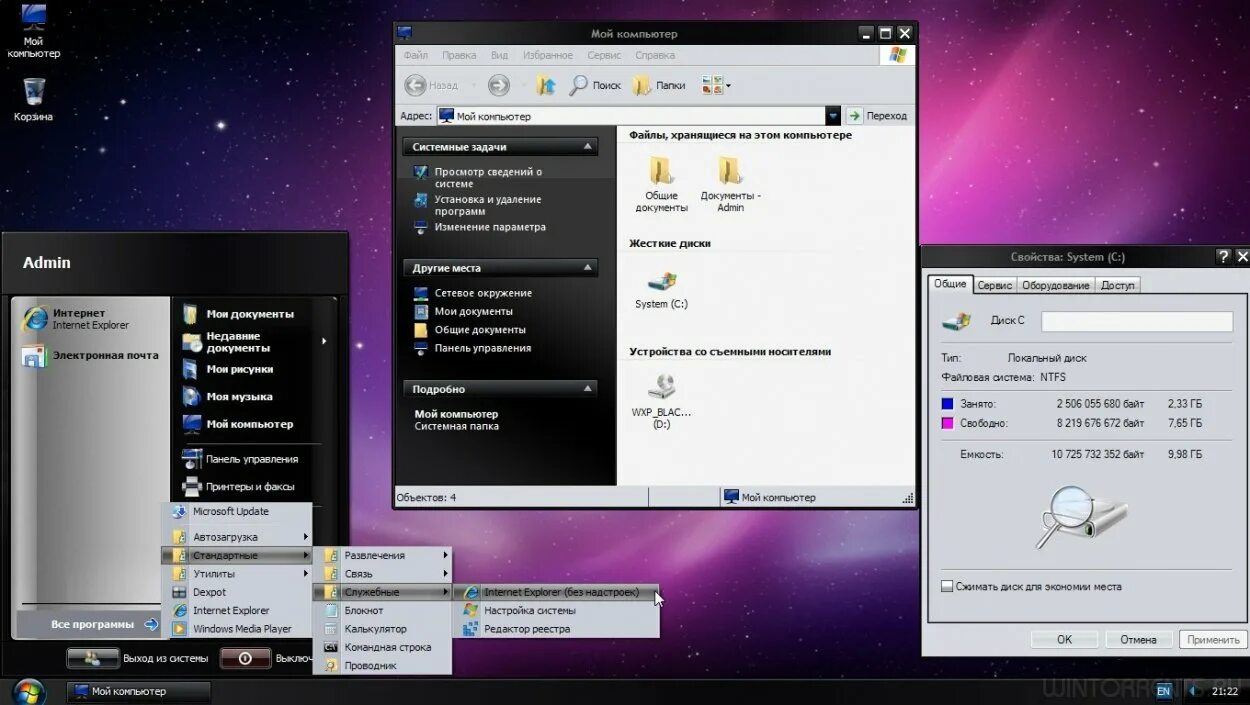Click the magenta Свободно color swatch
The height and width of the screenshot is (705, 1250).
point(947,423)
